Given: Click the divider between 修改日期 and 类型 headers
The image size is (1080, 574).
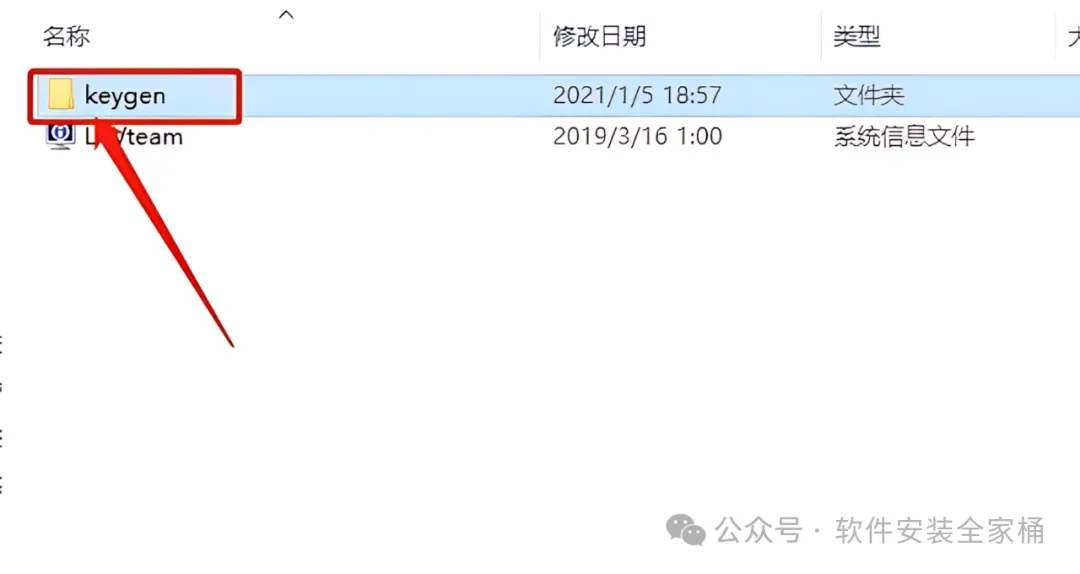Looking at the screenshot, I should [821, 36].
